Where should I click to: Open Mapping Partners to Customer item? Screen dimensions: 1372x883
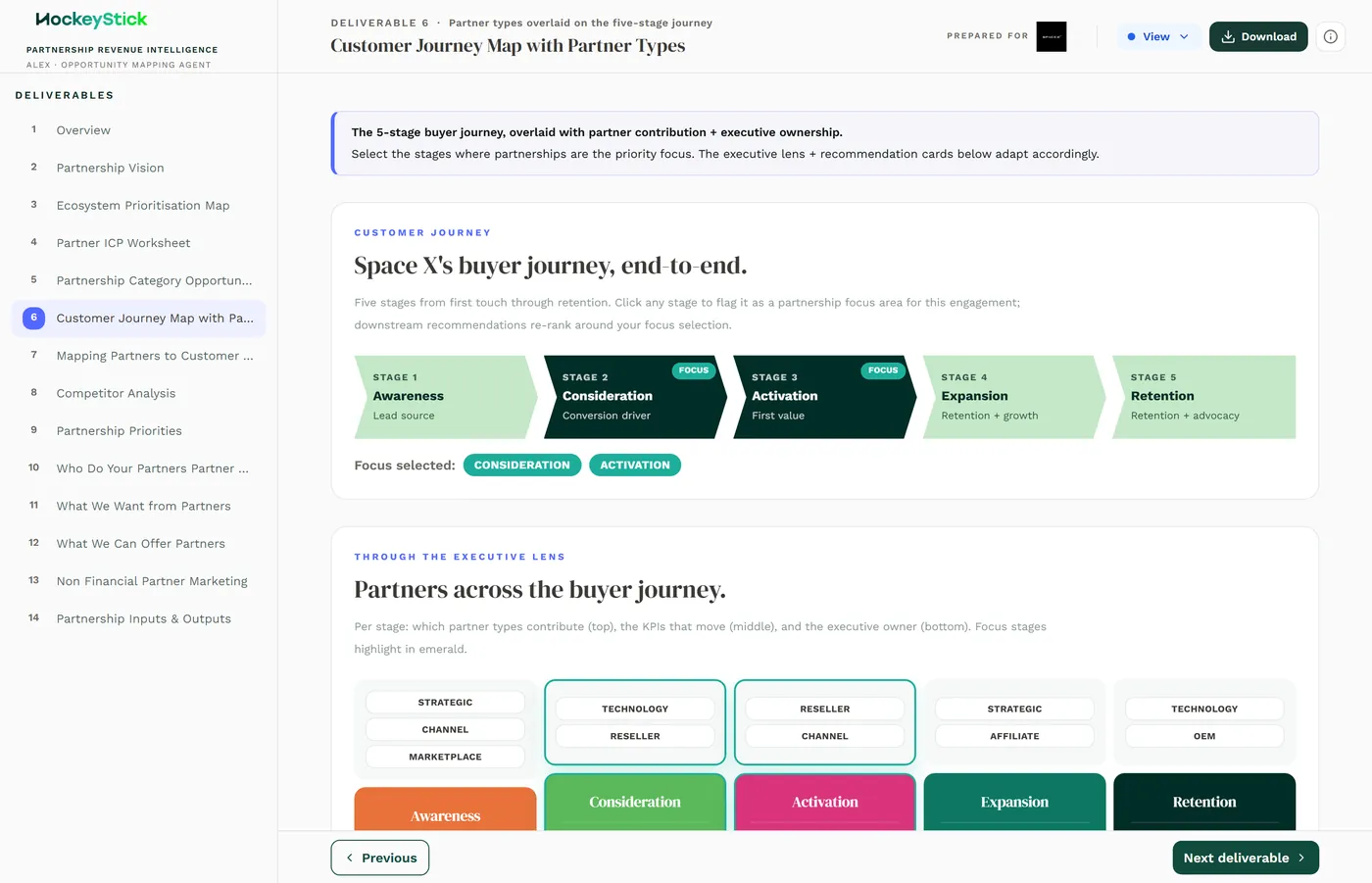[138, 356]
